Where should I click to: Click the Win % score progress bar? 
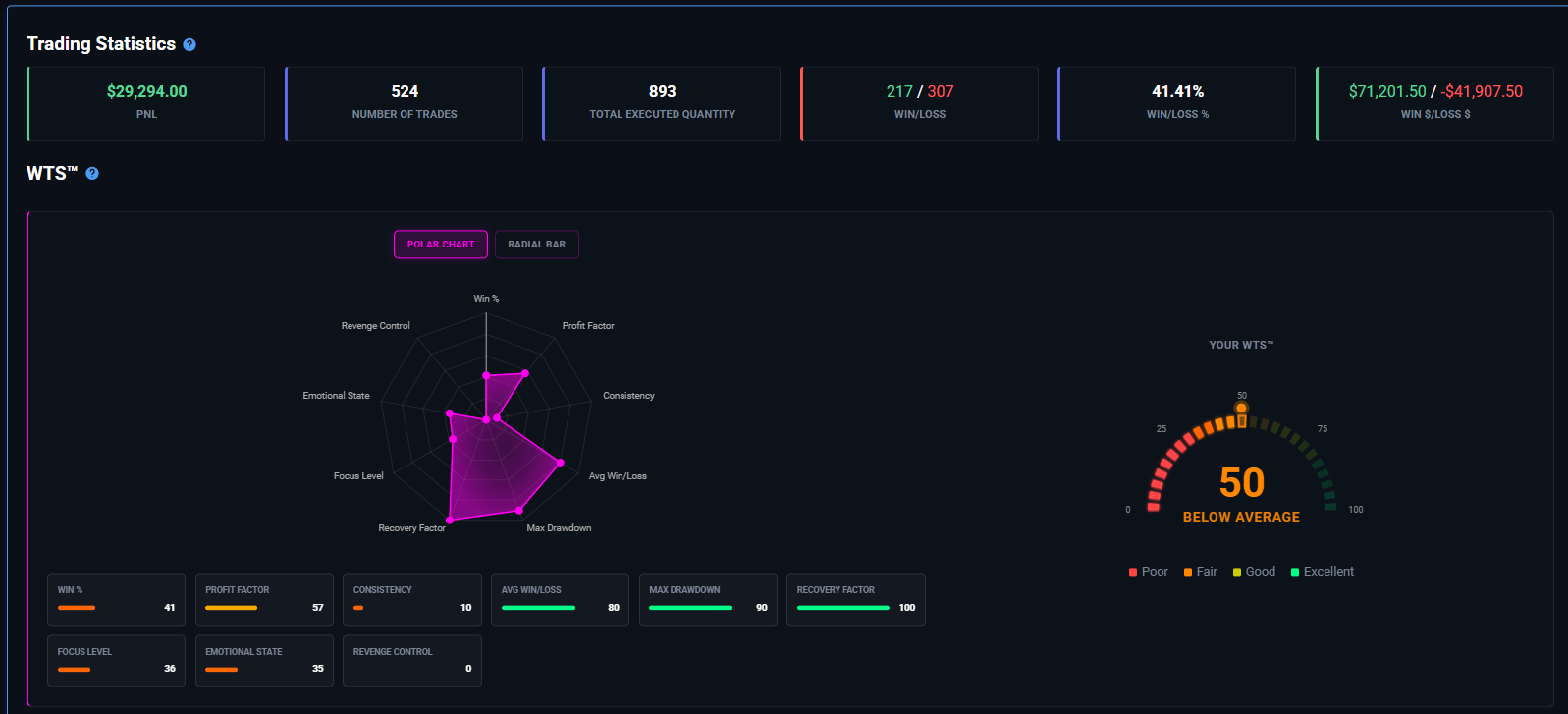pyautogui.click(x=77, y=608)
